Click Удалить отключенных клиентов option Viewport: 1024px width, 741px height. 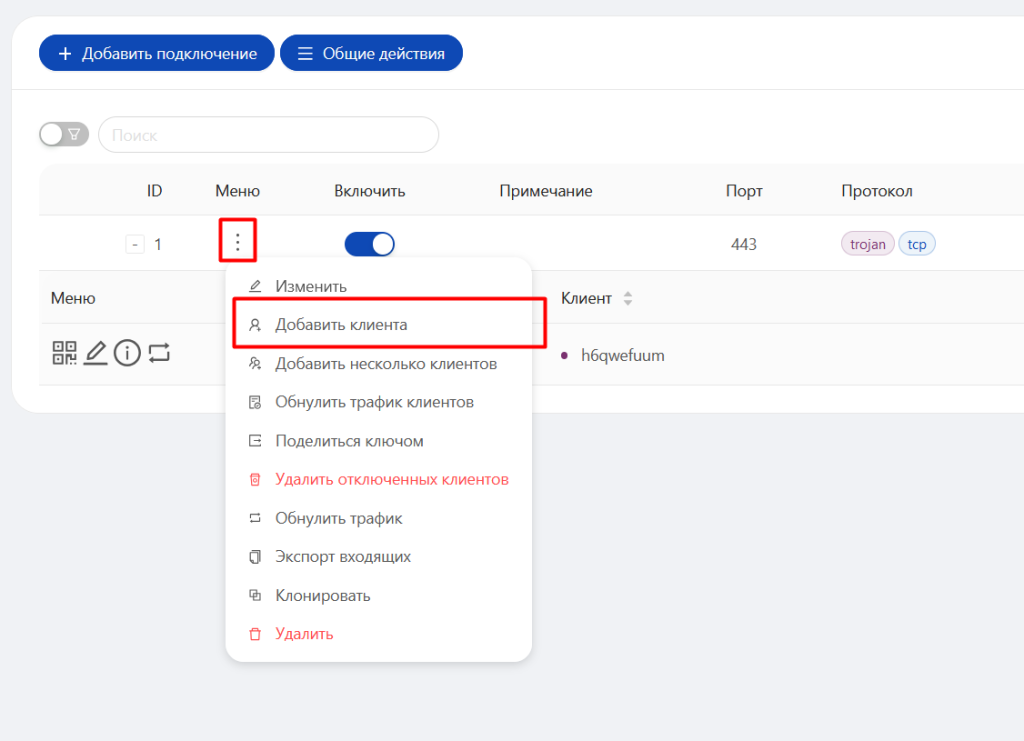coord(392,480)
